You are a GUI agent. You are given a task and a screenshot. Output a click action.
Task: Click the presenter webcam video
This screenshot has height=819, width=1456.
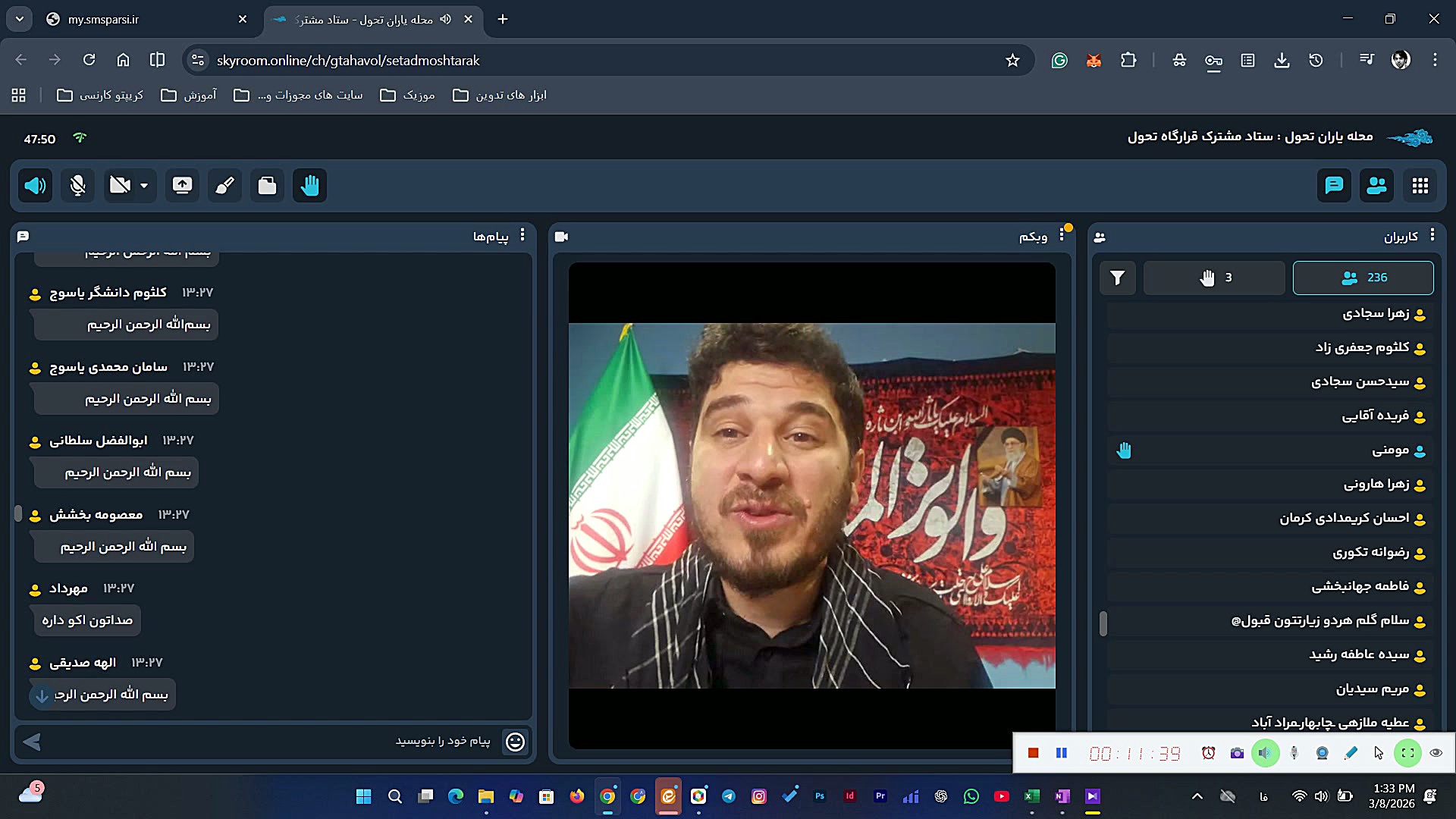tap(811, 506)
